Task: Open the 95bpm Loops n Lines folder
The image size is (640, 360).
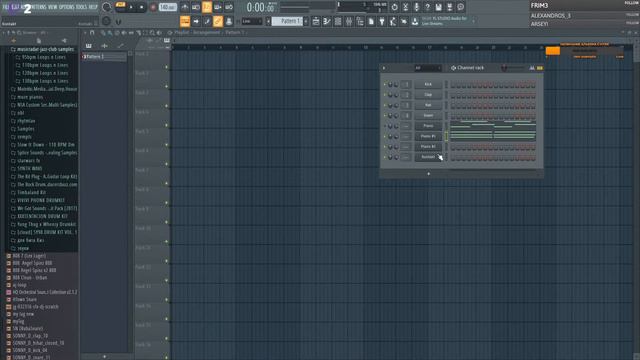Action: tap(43, 57)
